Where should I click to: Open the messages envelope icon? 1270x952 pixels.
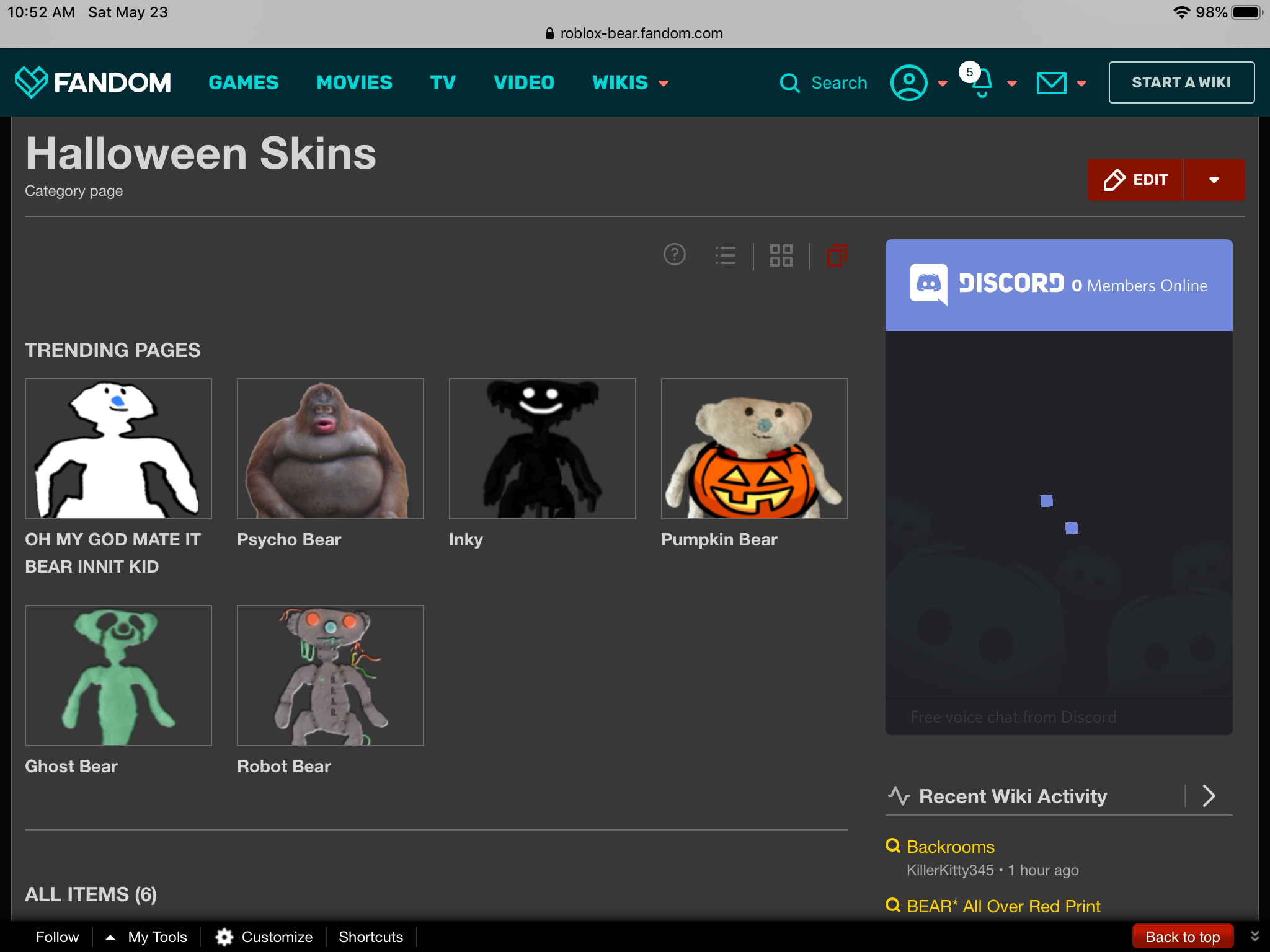1051,83
